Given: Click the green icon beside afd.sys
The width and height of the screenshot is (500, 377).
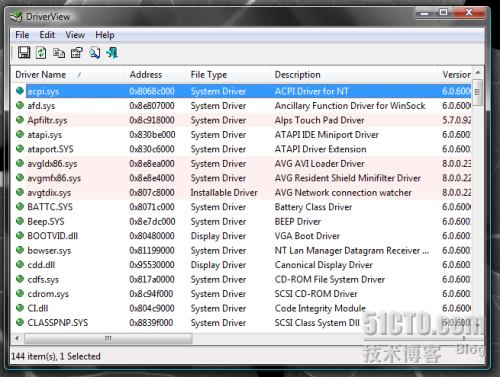Looking at the screenshot, I should click(20, 105).
